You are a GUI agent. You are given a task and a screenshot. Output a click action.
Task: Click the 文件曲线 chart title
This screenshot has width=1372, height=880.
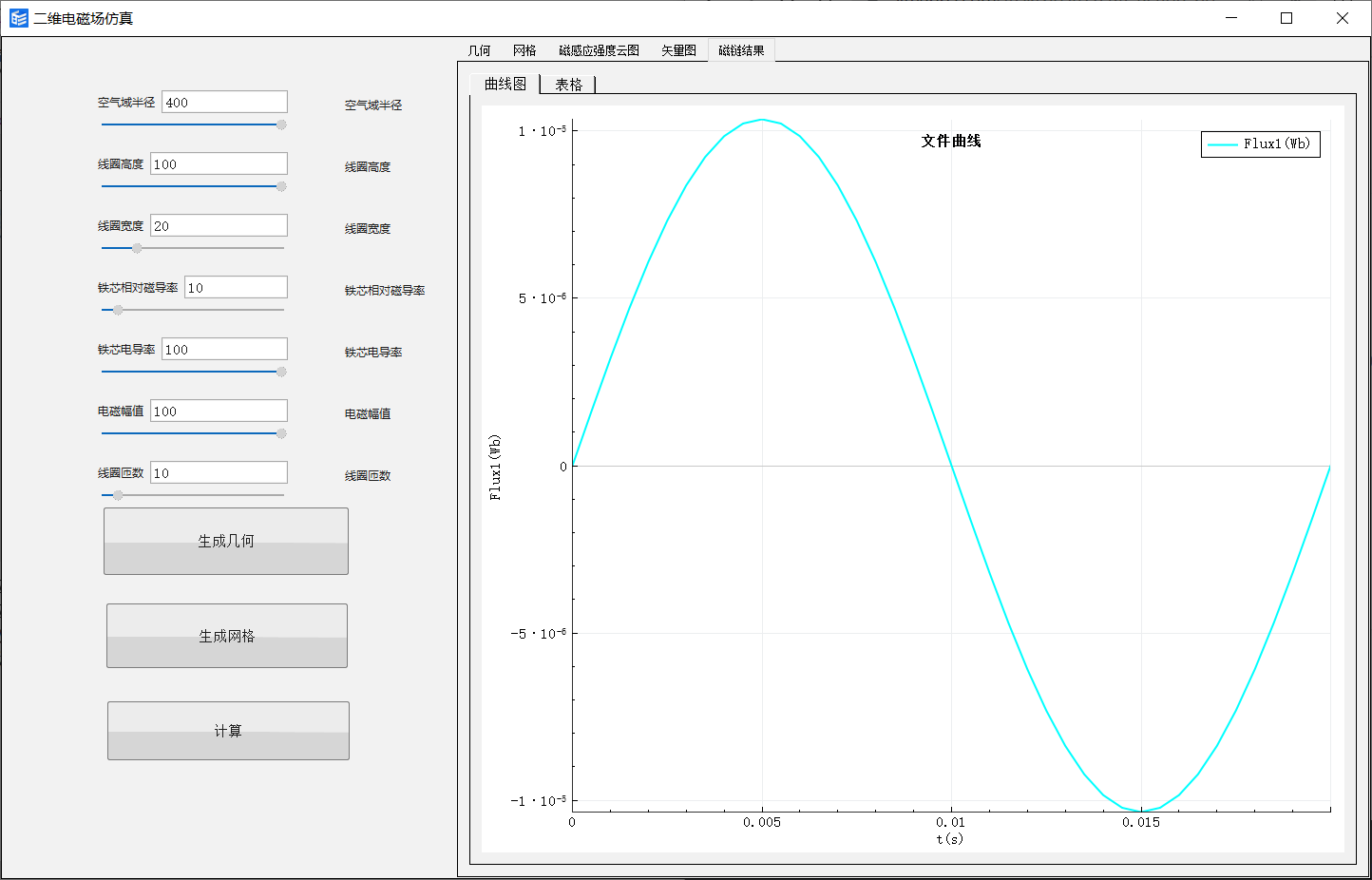(951, 141)
